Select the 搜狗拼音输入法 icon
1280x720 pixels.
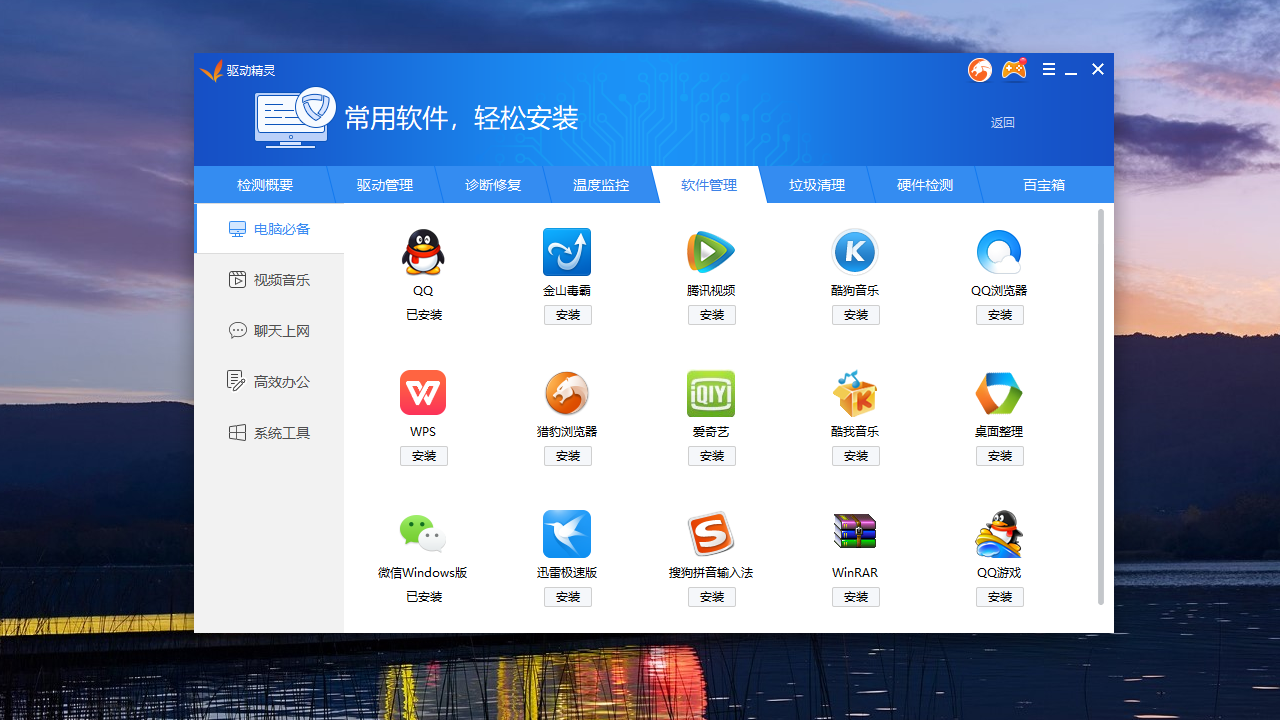tap(711, 533)
